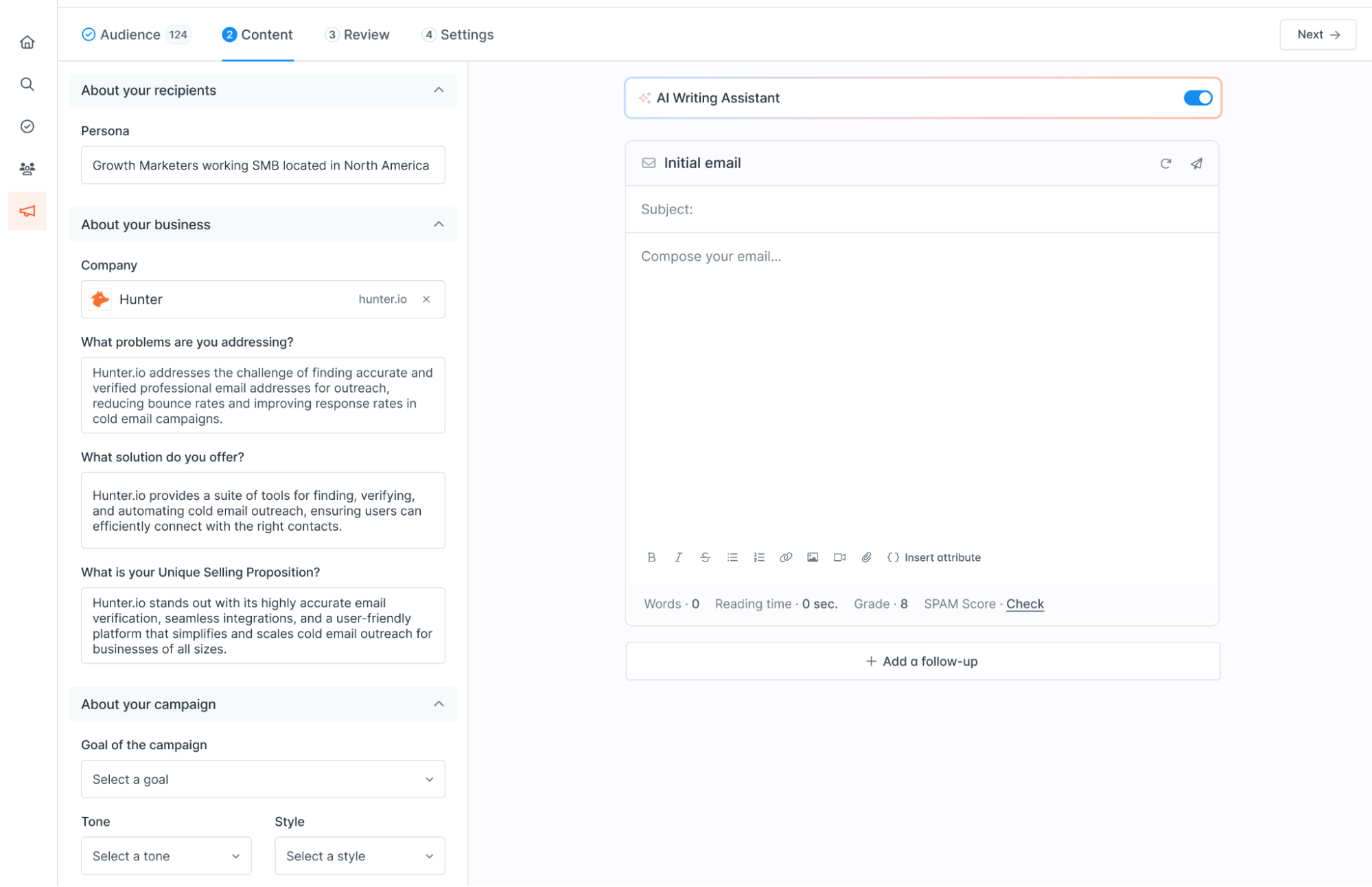
Task: Open the Settings step tab
Action: coord(458,34)
